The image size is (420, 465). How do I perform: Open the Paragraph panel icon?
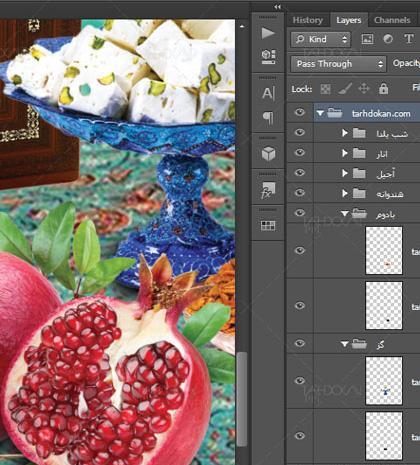coord(268,117)
